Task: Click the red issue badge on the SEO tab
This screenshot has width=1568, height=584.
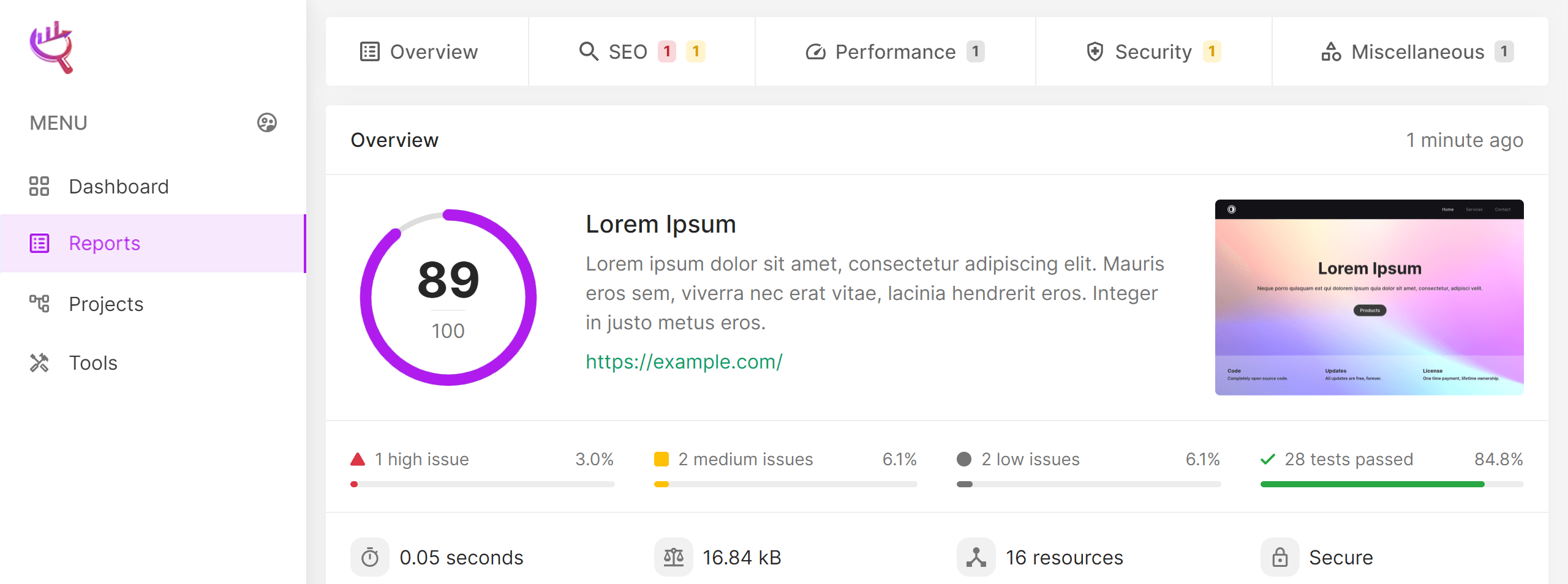Action: coord(667,51)
